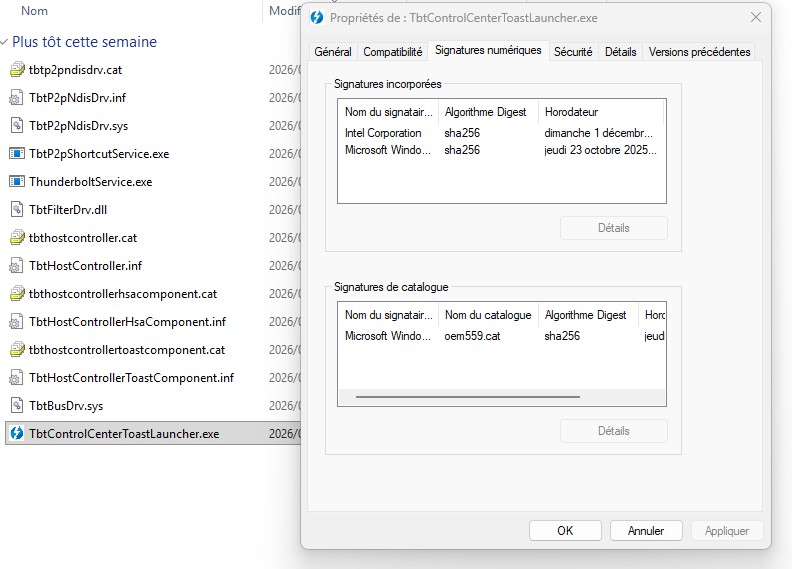Switch to the Versions précédentes tab

coord(699,52)
